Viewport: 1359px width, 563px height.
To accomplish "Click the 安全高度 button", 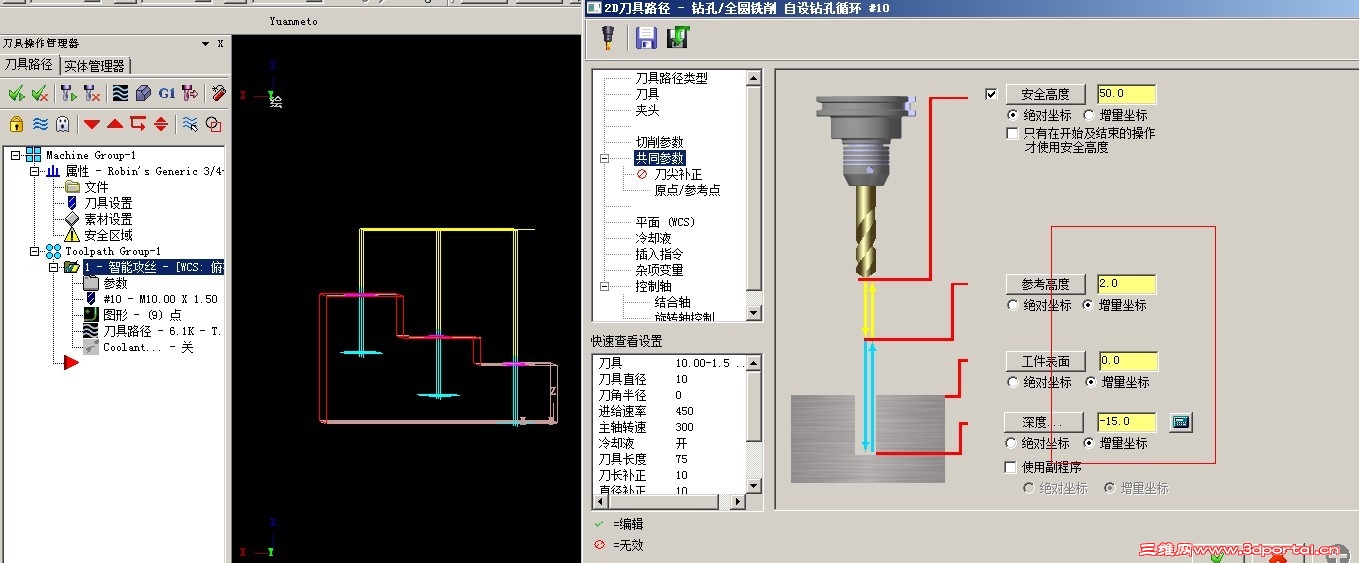I will pos(1045,94).
